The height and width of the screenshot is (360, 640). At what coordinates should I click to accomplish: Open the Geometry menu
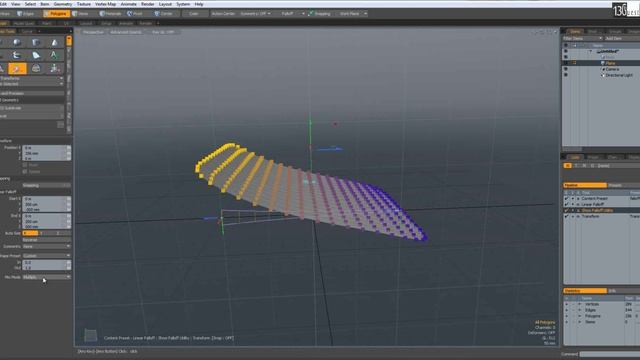pyautogui.click(x=63, y=4)
